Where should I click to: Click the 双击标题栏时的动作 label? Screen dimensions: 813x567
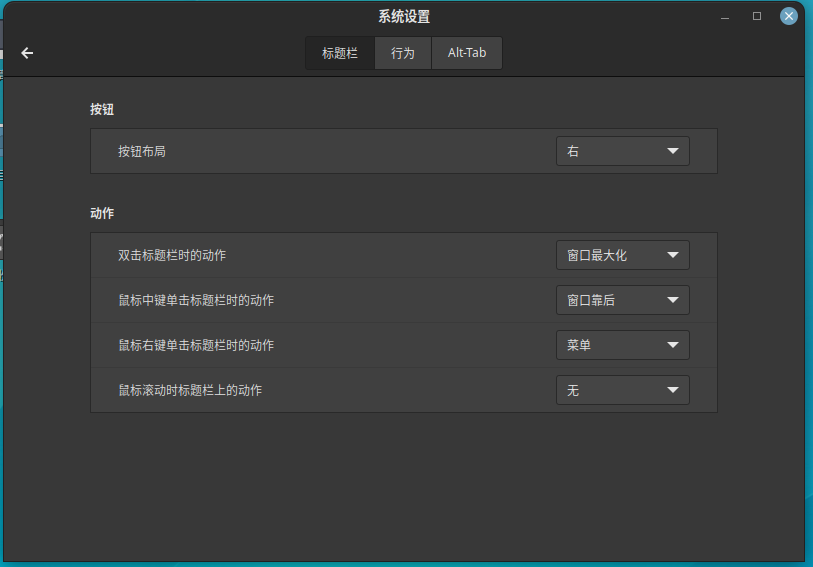[x=172, y=255]
